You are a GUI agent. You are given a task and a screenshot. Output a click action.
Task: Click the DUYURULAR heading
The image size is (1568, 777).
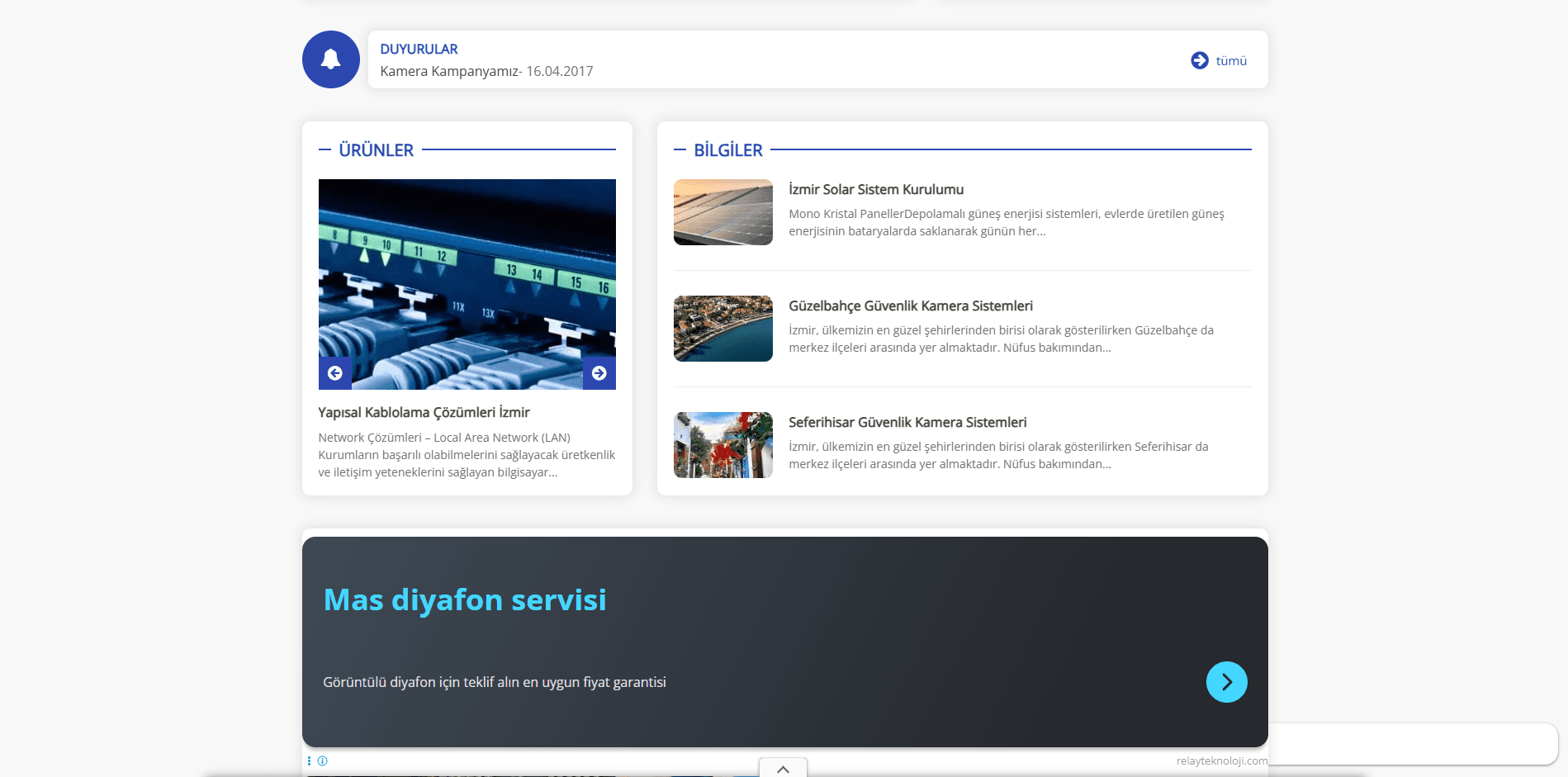(419, 50)
